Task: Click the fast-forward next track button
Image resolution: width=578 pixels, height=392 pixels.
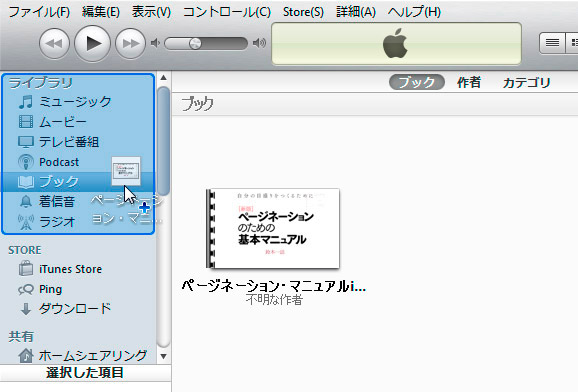Action: tap(130, 44)
